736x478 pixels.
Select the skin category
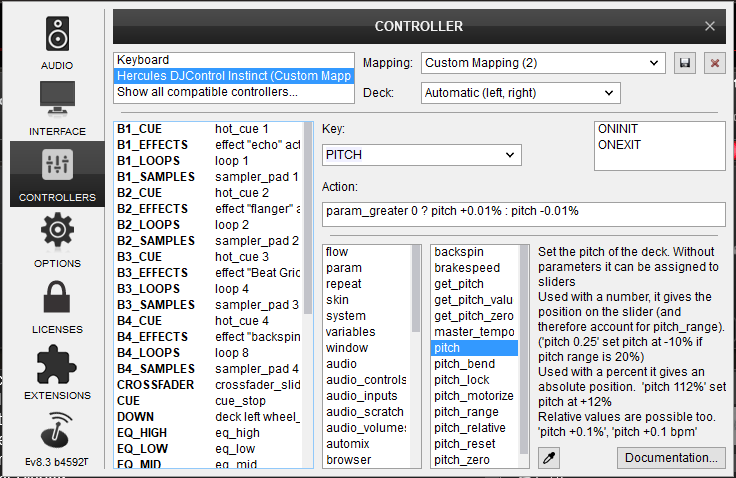pyautogui.click(x=368, y=300)
